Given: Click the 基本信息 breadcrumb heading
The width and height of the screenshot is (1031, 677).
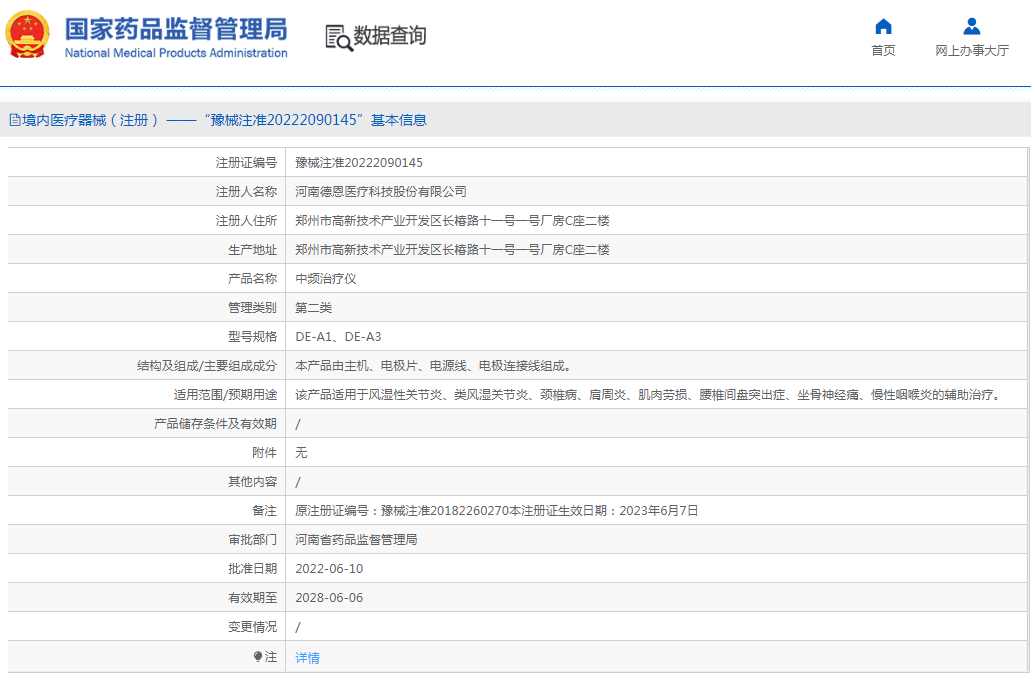Looking at the screenshot, I should (398, 120).
